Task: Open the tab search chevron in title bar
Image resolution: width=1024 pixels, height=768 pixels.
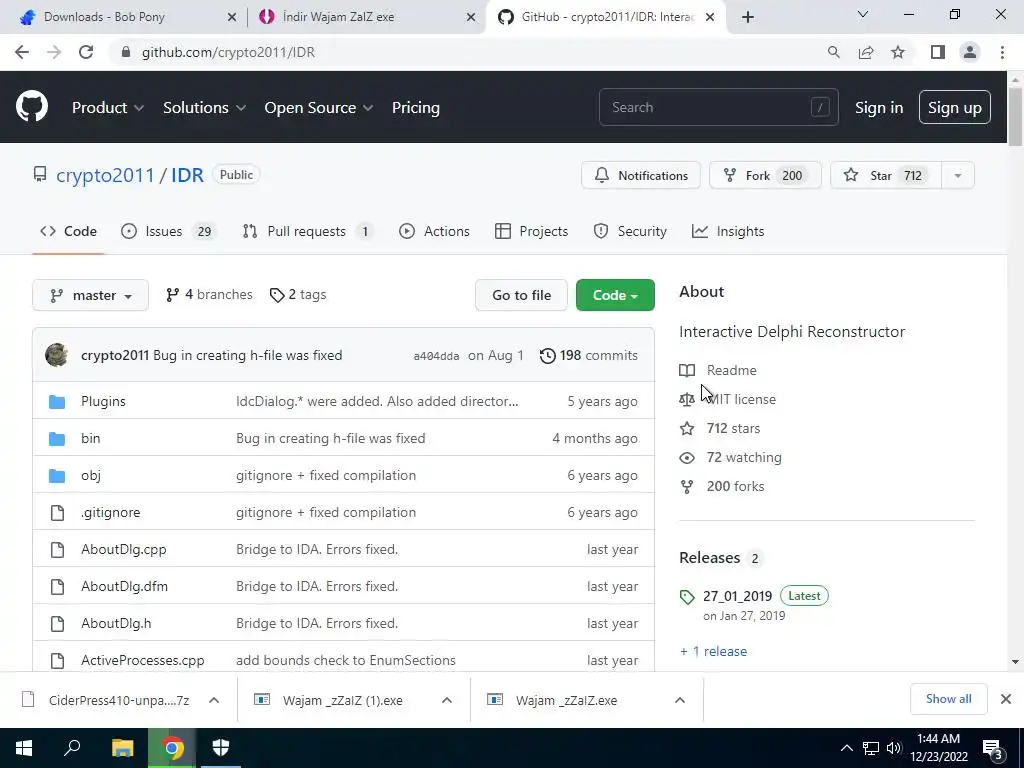Action: coord(863,14)
